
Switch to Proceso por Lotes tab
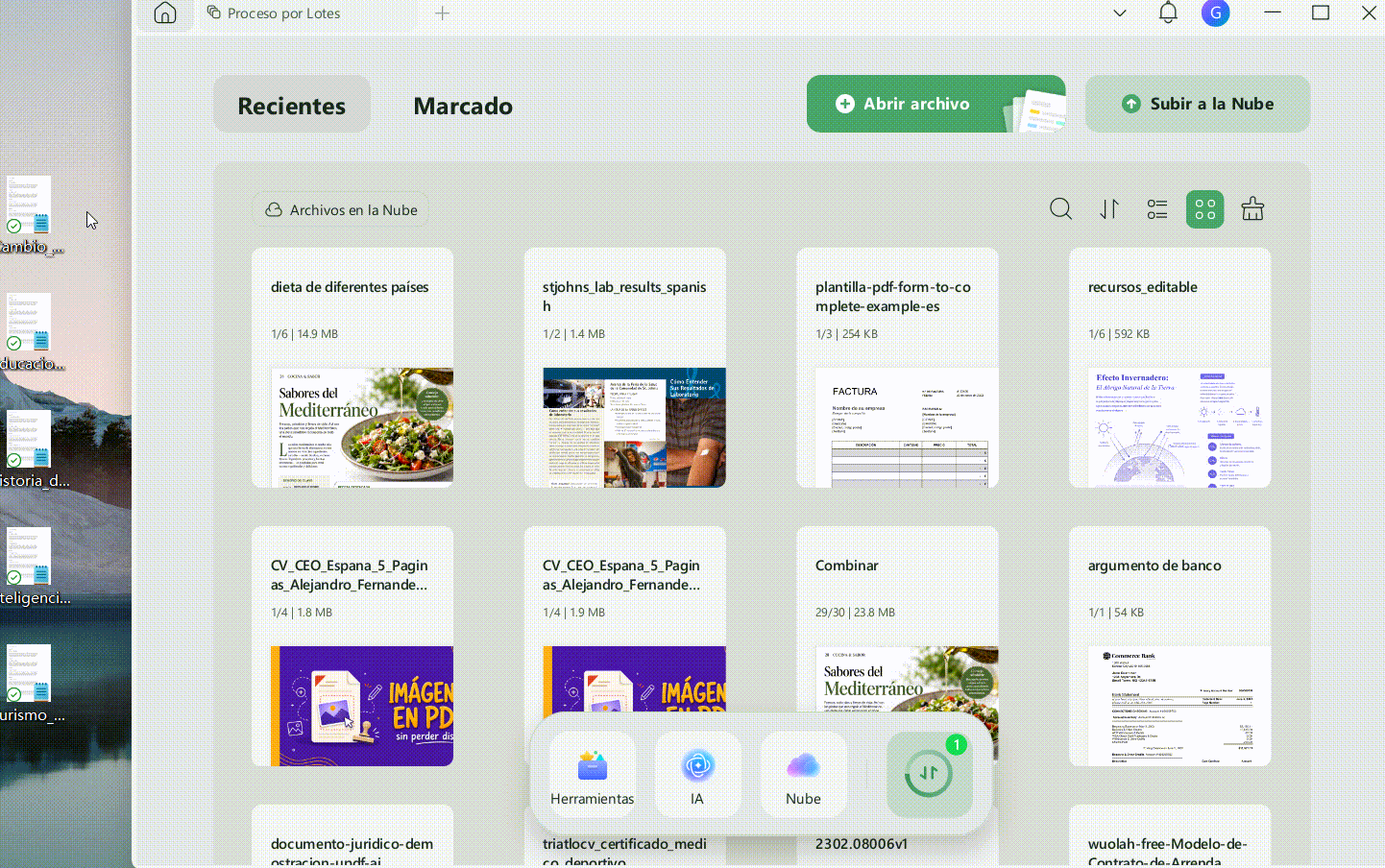(275, 13)
